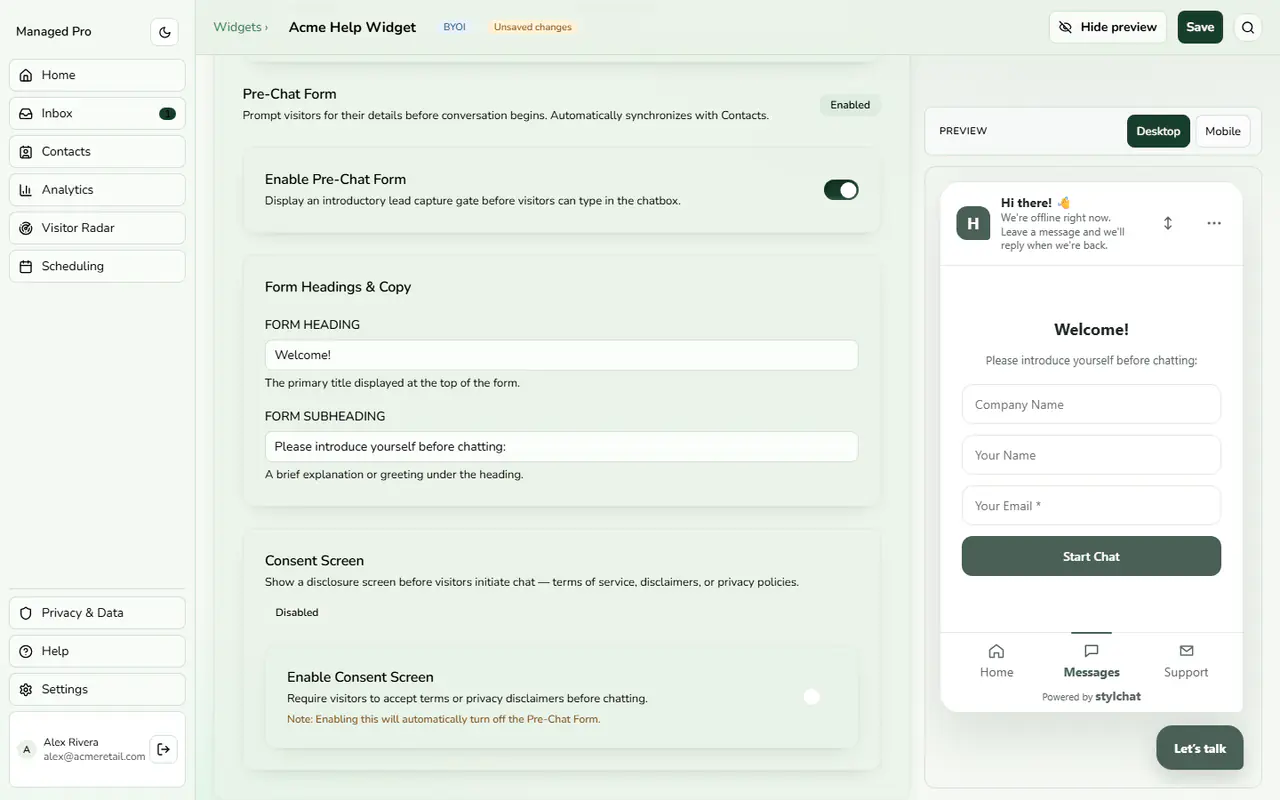This screenshot has width=1280, height=800.
Task: Open the Help page
Action: click(97, 651)
